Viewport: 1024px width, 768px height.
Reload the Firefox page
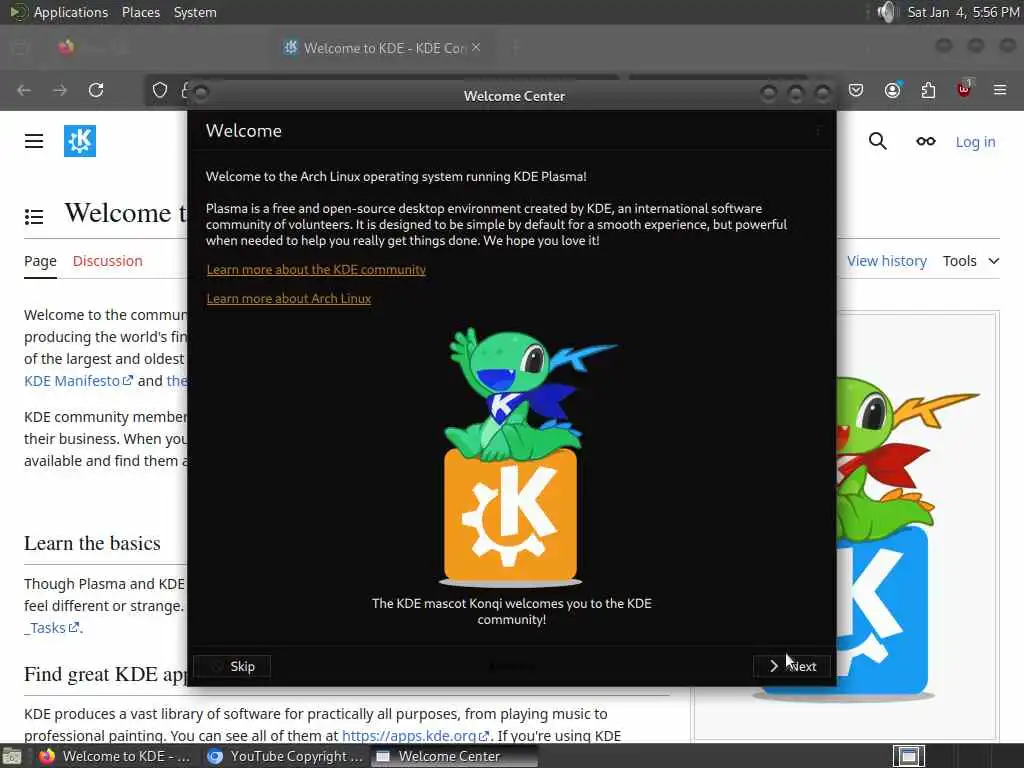(96, 90)
